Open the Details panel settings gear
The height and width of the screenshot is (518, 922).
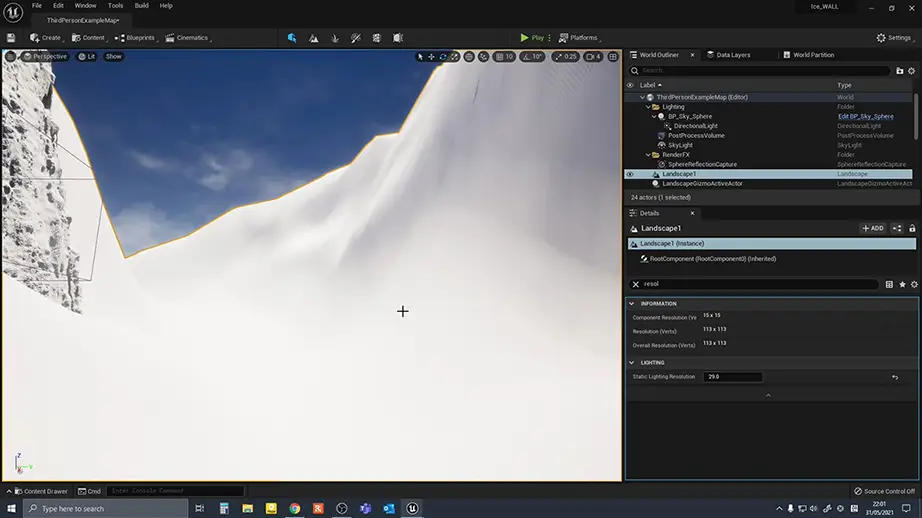[x=914, y=284]
